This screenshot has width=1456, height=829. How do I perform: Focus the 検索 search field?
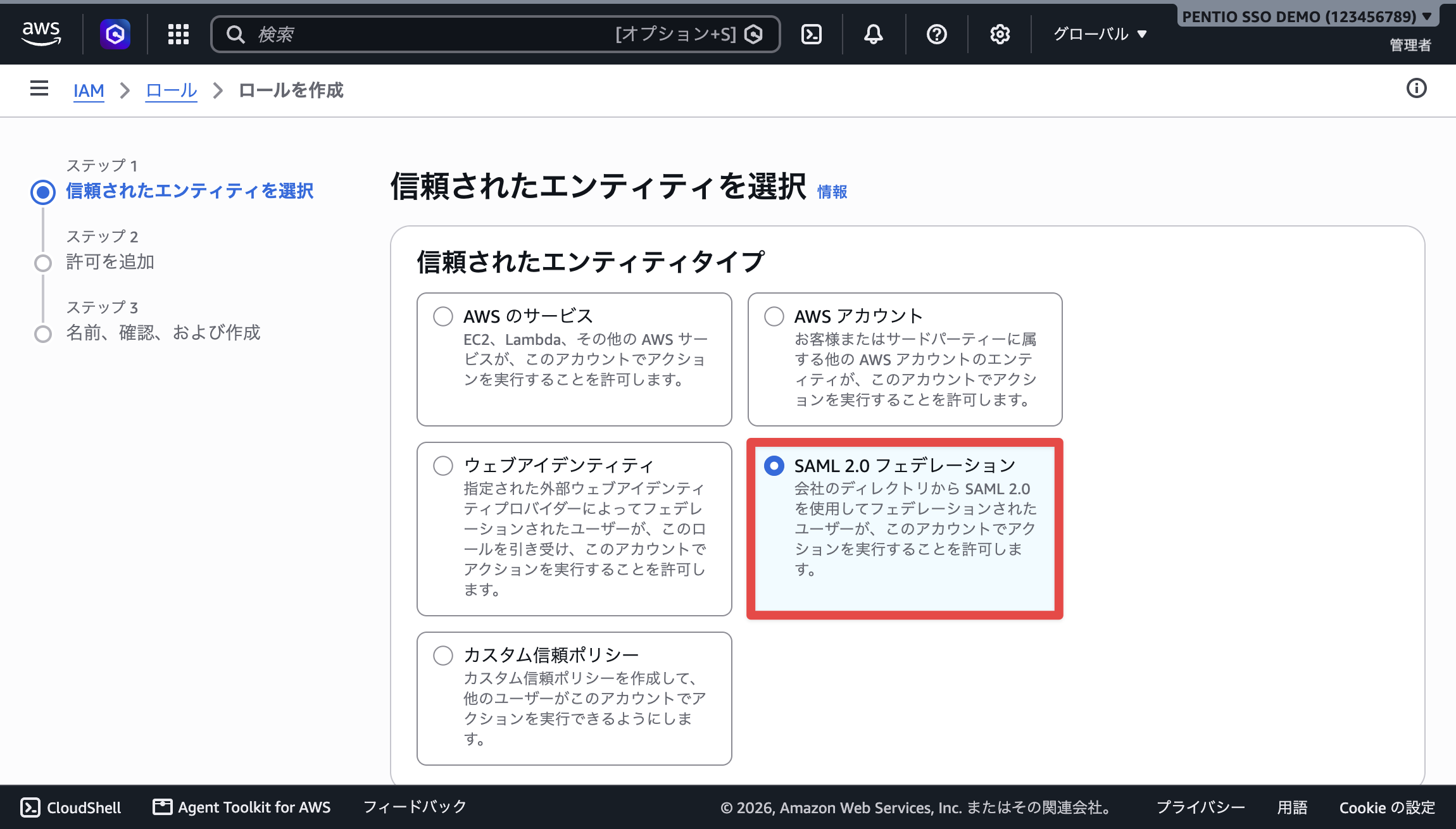(495, 34)
